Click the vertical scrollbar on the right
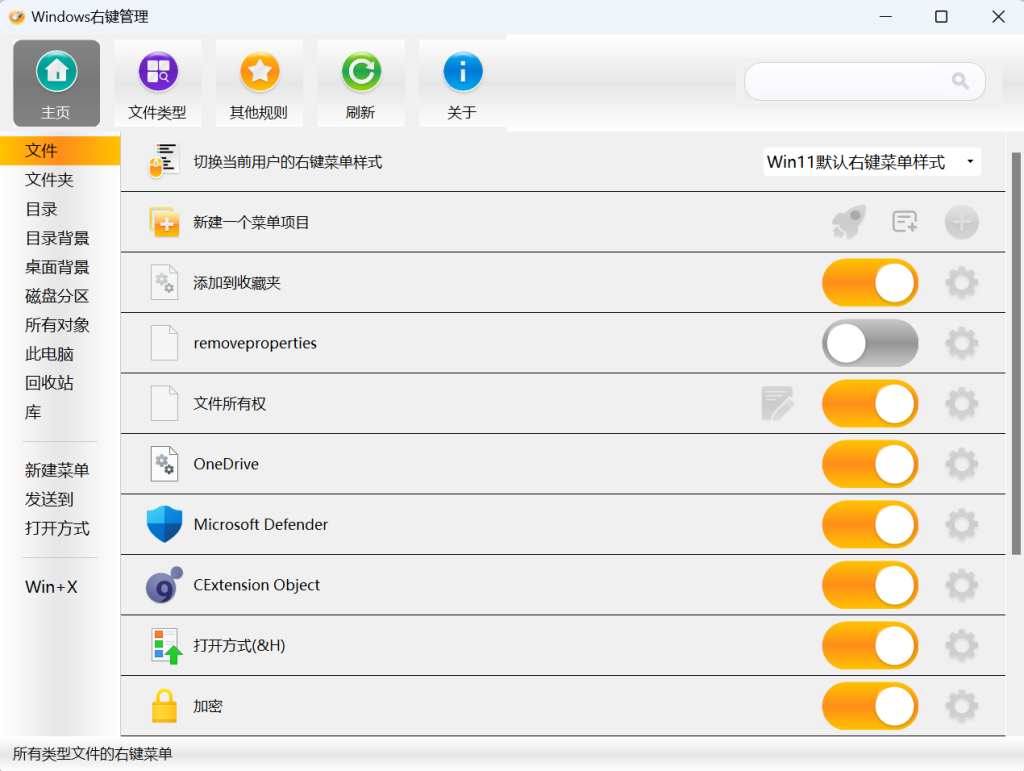Image resolution: width=1024 pixels, height=771 pixels. 1016,354
